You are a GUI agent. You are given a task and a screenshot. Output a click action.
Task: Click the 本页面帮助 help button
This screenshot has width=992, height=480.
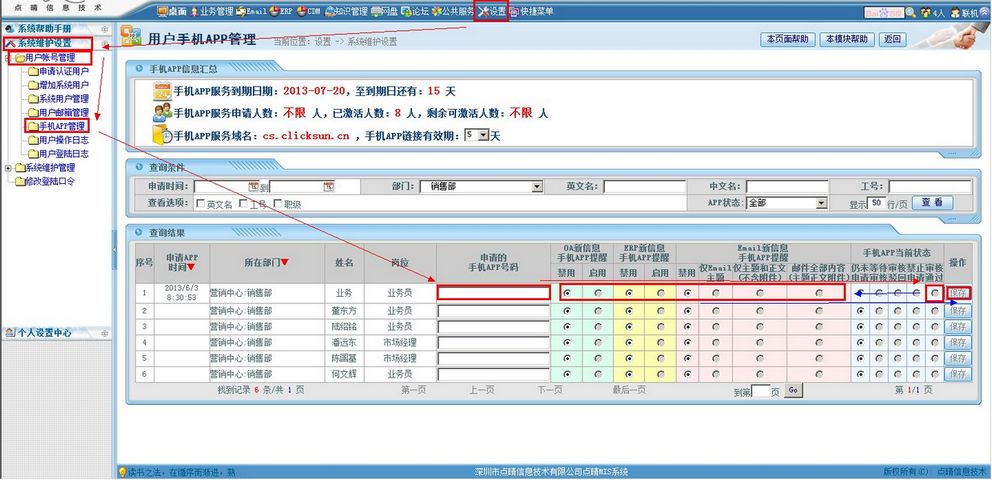coord(786,39)
